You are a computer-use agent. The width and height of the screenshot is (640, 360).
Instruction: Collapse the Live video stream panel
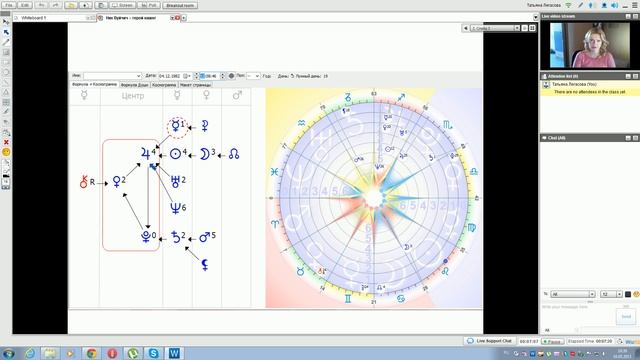click(x=628, y=16)
